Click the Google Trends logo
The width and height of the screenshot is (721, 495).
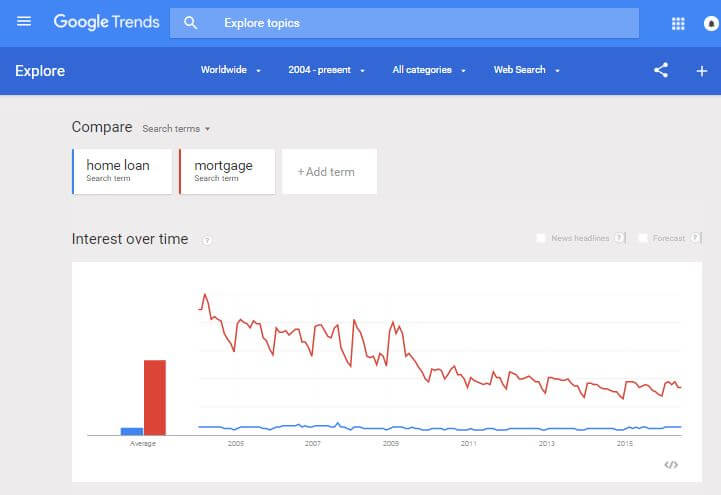[106, 22]
